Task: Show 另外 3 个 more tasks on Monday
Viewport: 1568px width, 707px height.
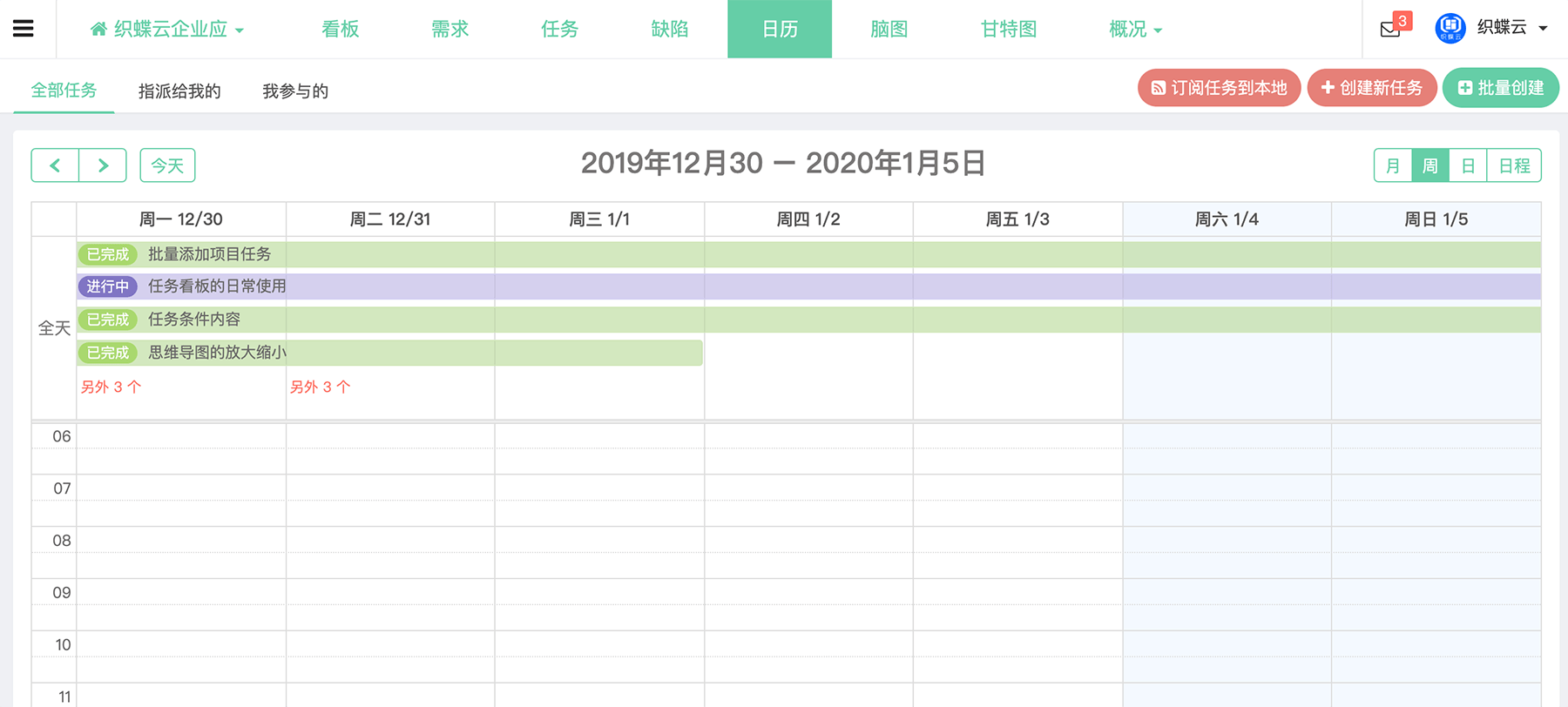Action: point(111,387)
